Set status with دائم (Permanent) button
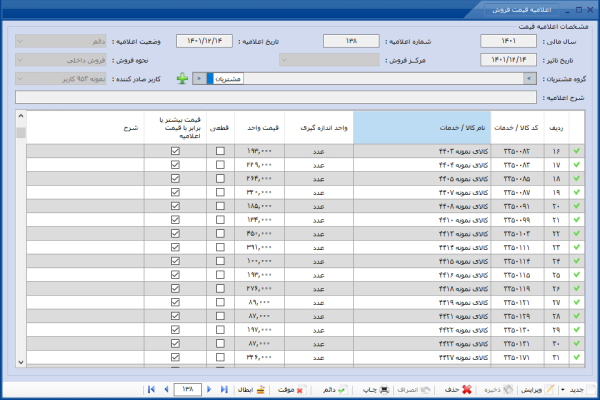The height and width of the screenshot is (400, 600). (334, 390)
